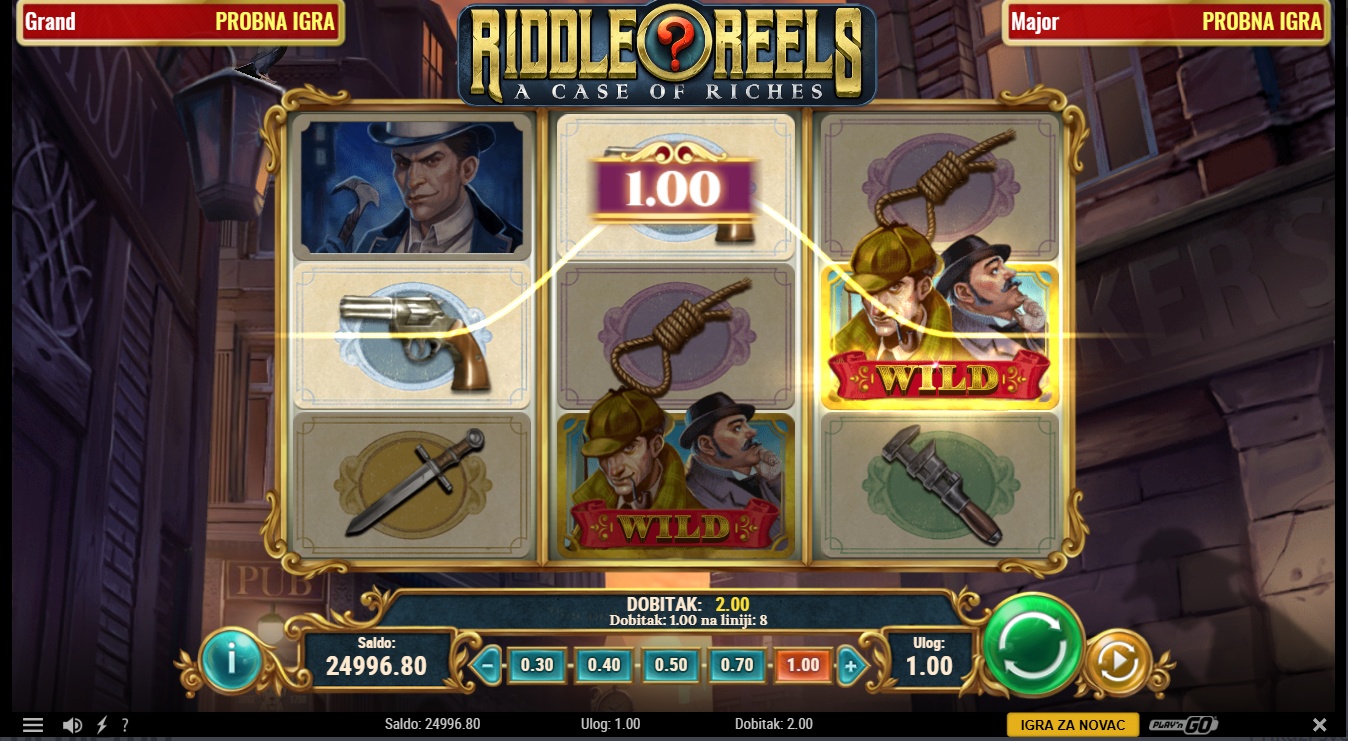This screenshot has width=1348, height=741.
Task: Start autoplay with gold play button
Action: pos(1118,662)
